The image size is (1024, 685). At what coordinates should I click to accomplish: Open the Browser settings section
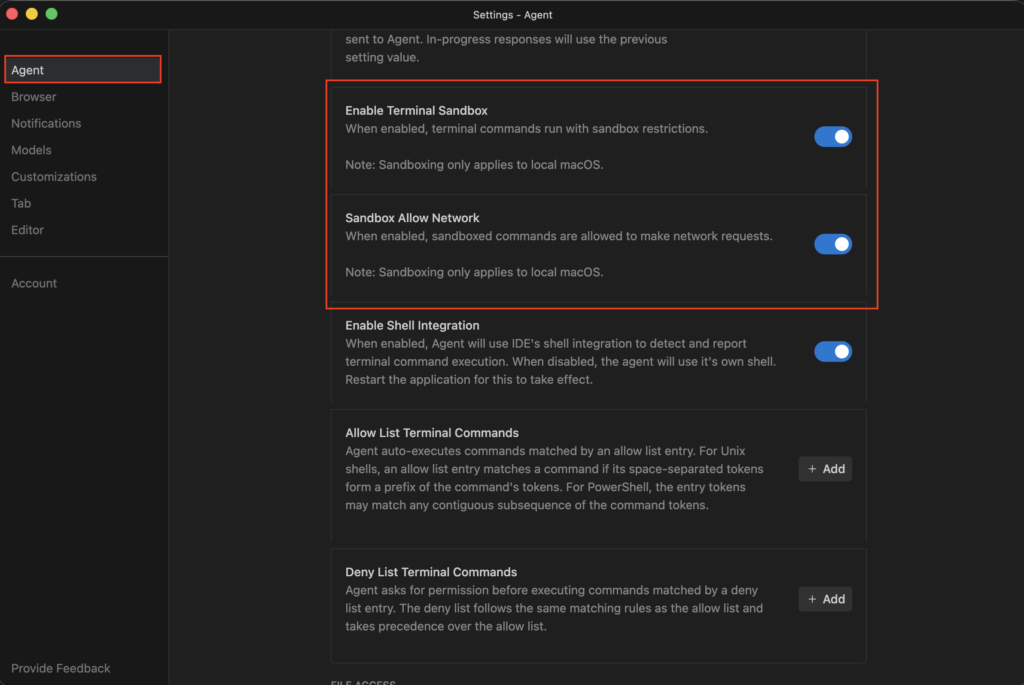pos(34,97)
